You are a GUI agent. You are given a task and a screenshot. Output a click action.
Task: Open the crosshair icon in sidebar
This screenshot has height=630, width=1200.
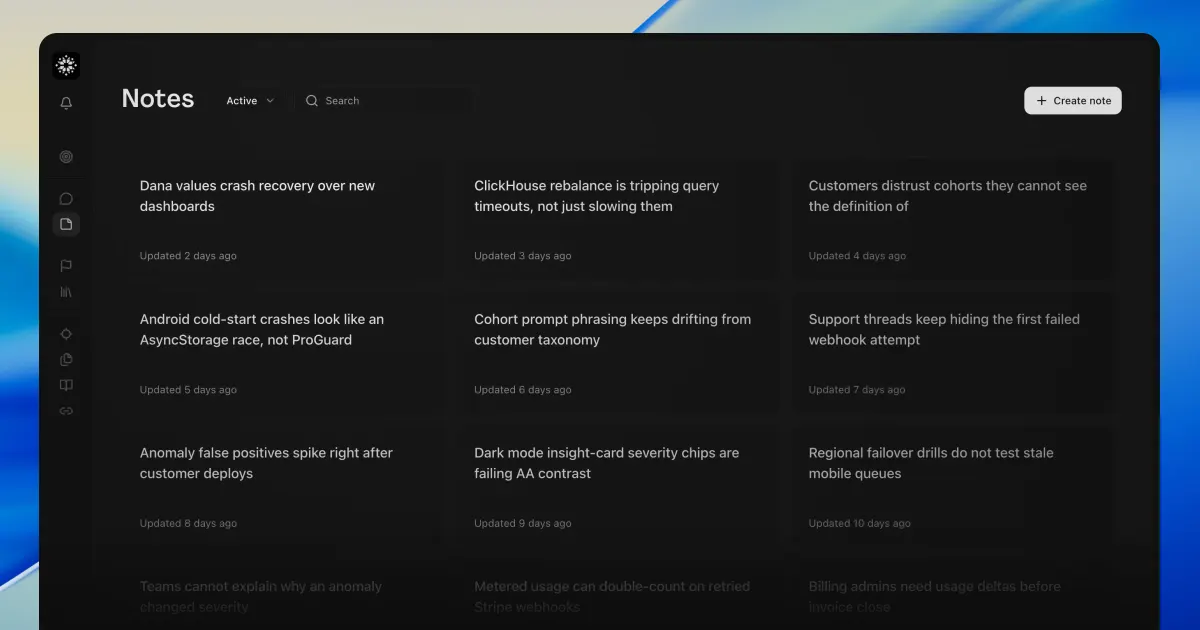coord(66,334)
